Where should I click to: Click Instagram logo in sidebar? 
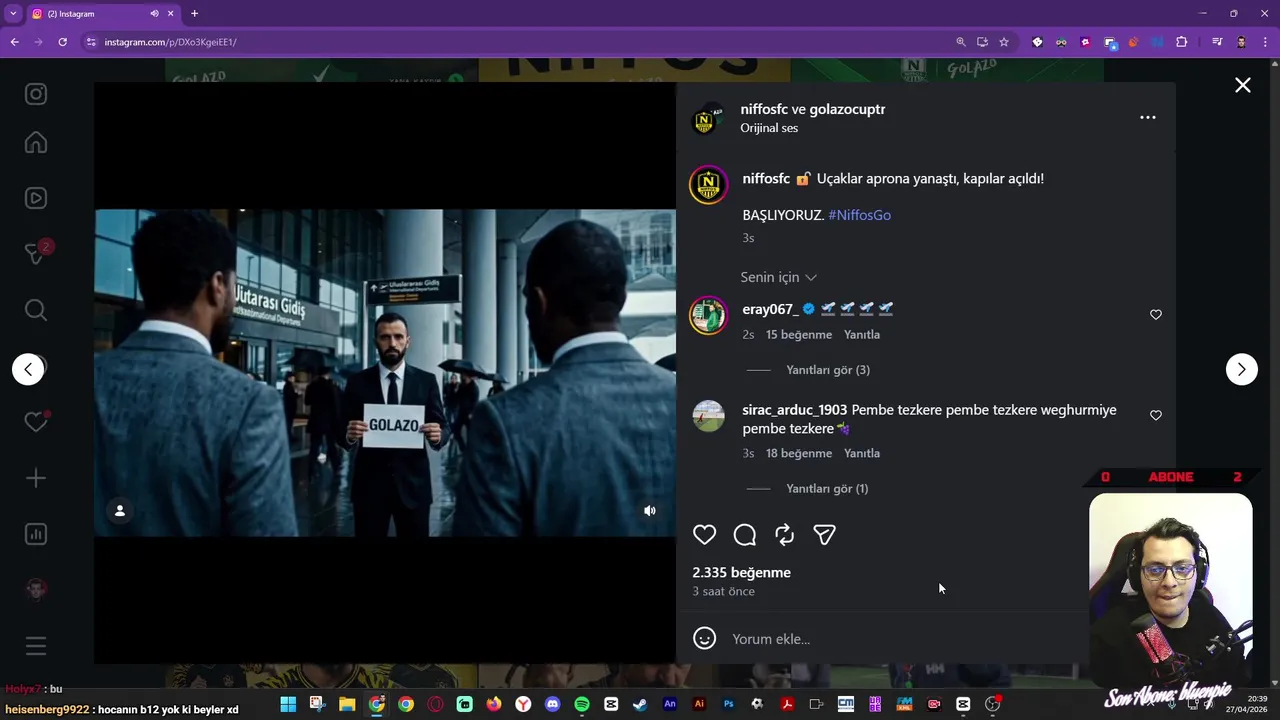[x=36, y=94]
